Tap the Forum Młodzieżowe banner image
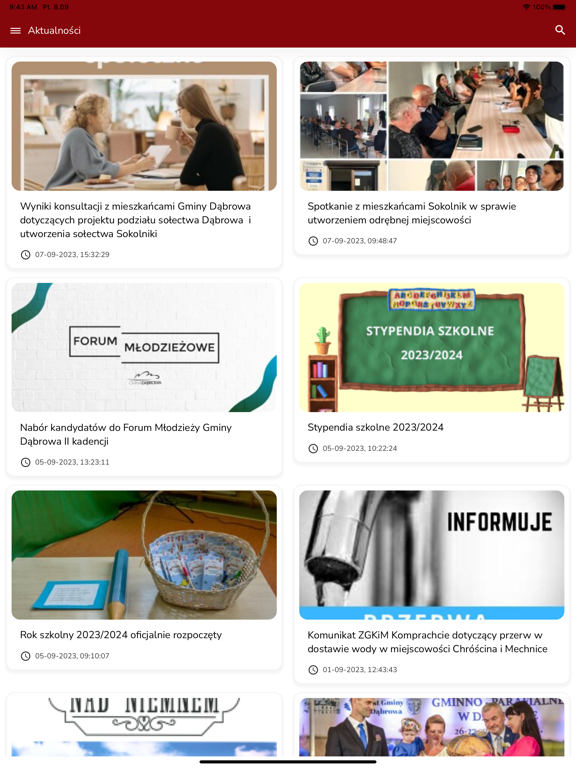576x768 pixels. pos(144,347)
